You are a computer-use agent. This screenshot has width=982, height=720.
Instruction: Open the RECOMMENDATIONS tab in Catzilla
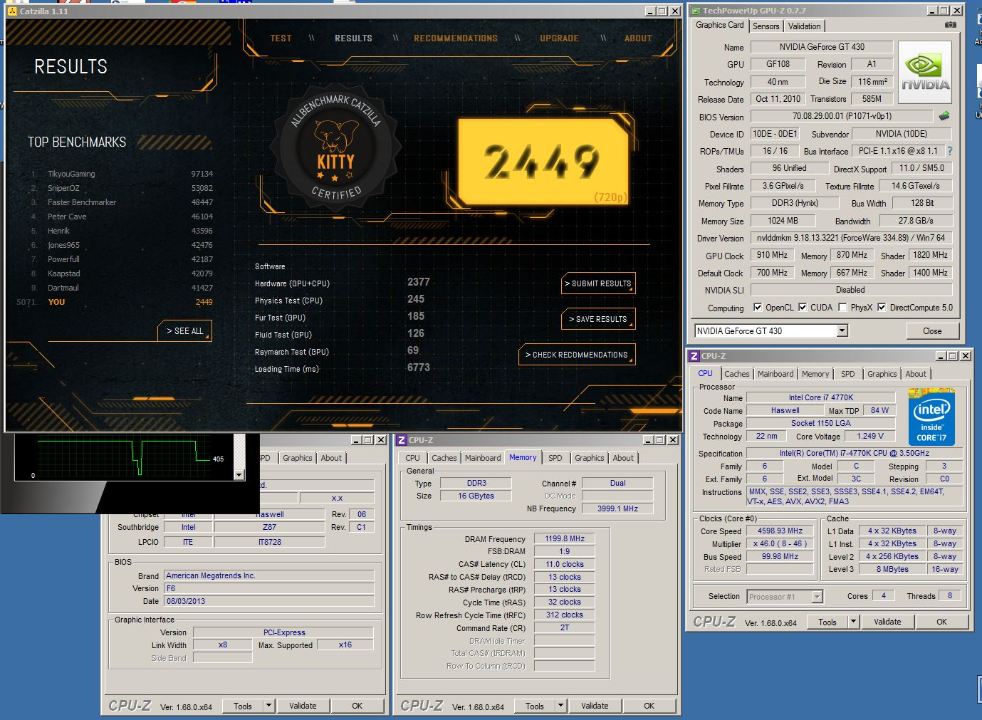pos(455,38)
